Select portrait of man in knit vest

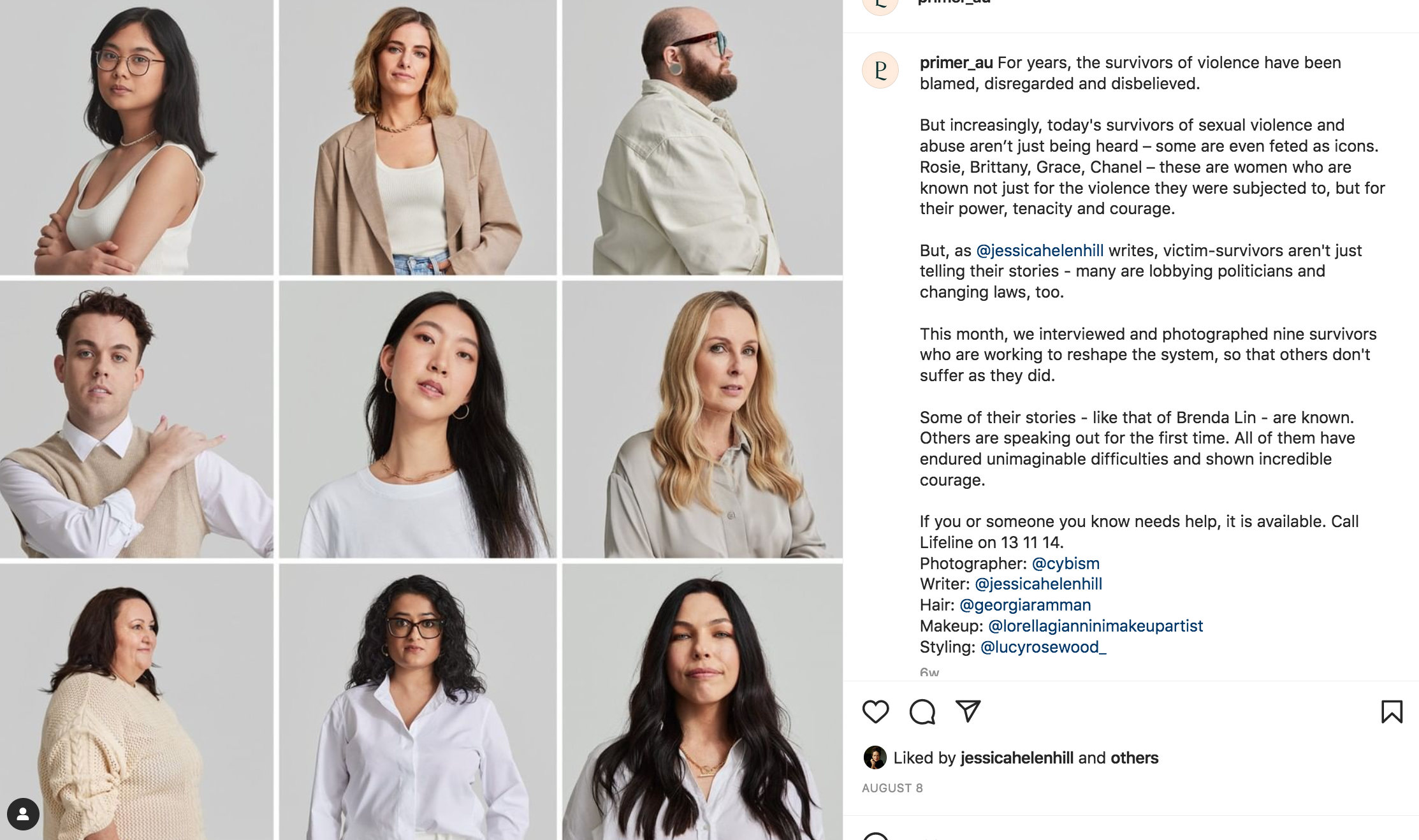point(136,419)
